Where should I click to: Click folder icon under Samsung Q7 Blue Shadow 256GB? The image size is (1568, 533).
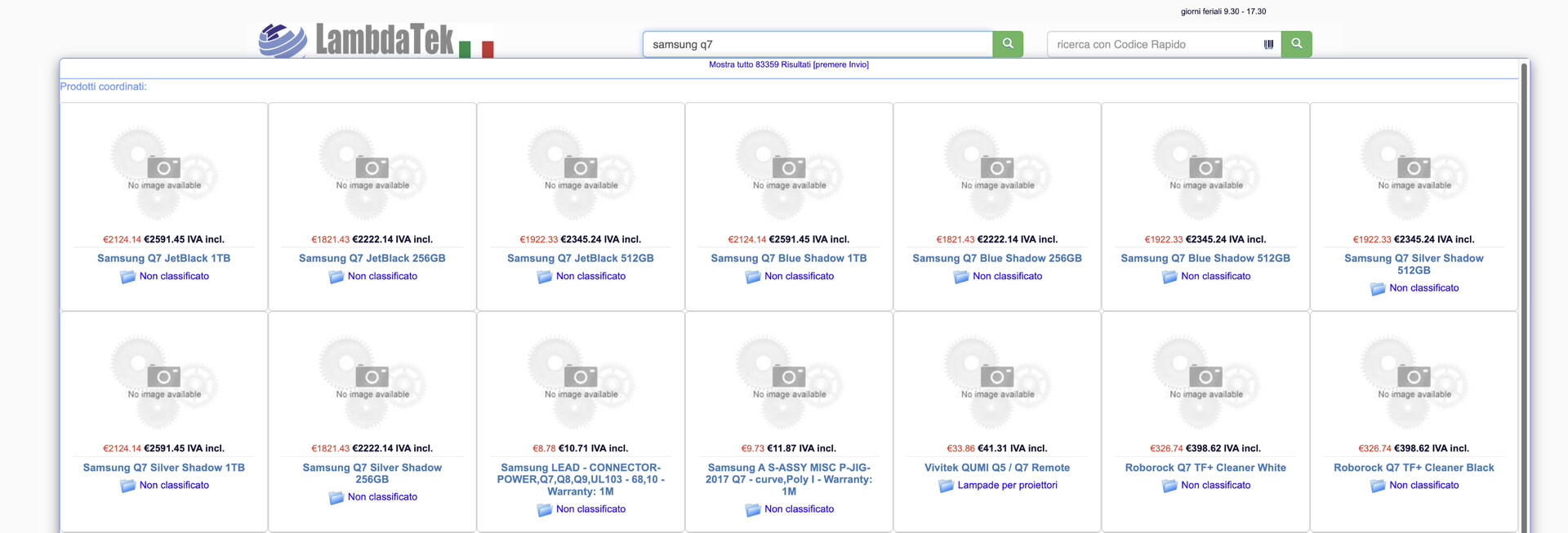pos(961,277)
